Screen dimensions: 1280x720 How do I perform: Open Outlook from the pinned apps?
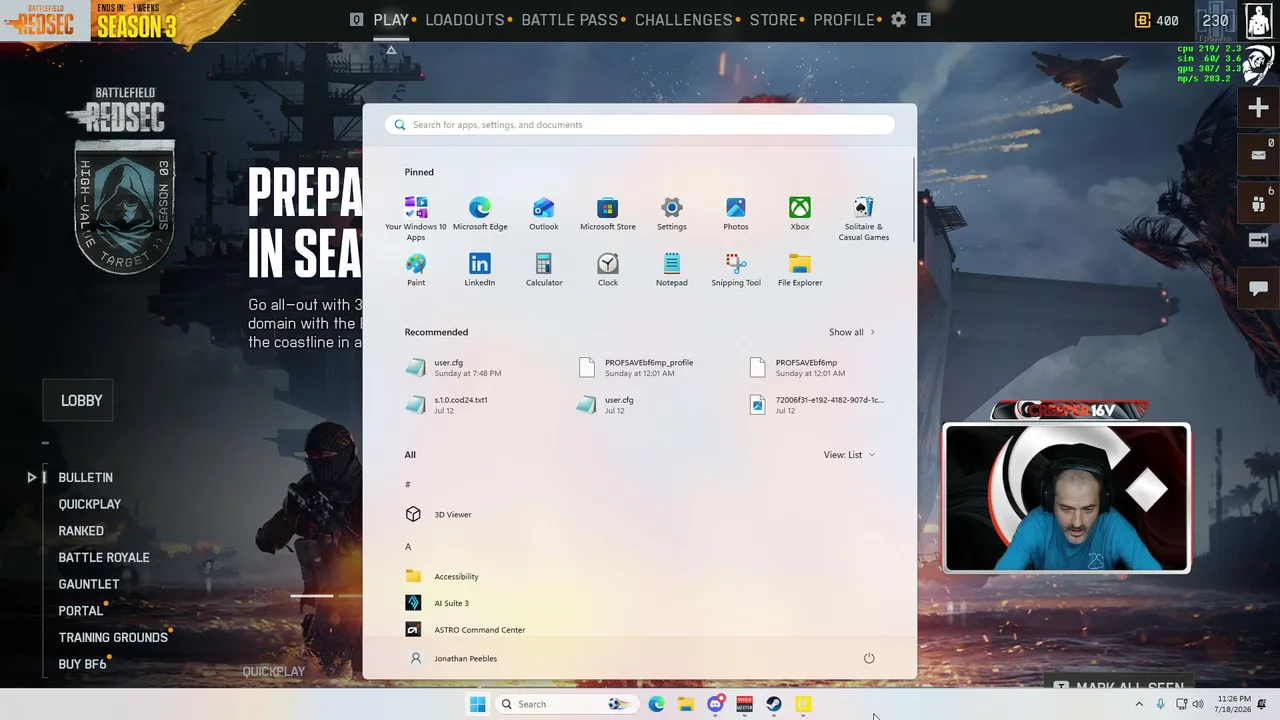pyautogui.click(x=544, y=214)
